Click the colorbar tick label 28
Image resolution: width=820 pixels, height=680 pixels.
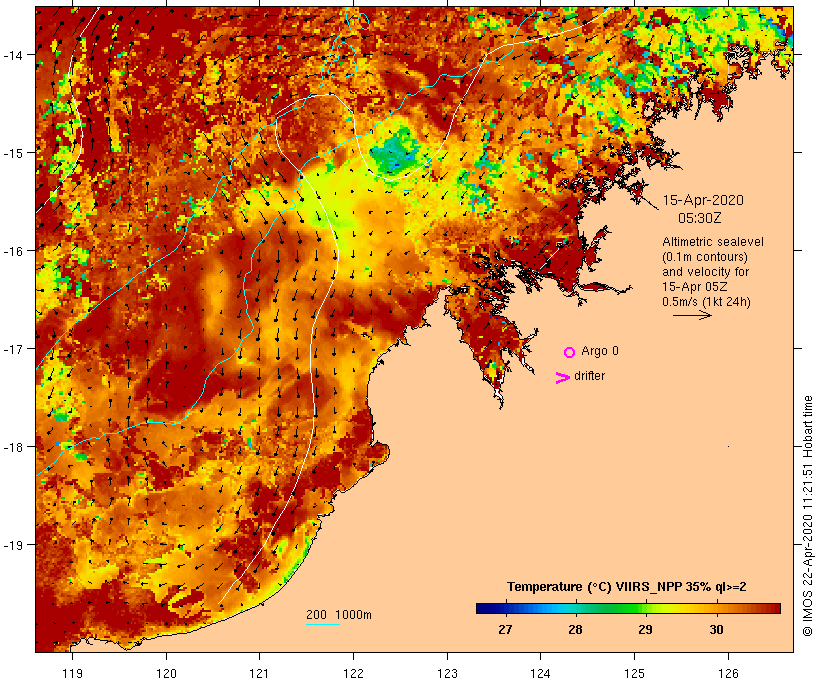click(x=575, y=629)
